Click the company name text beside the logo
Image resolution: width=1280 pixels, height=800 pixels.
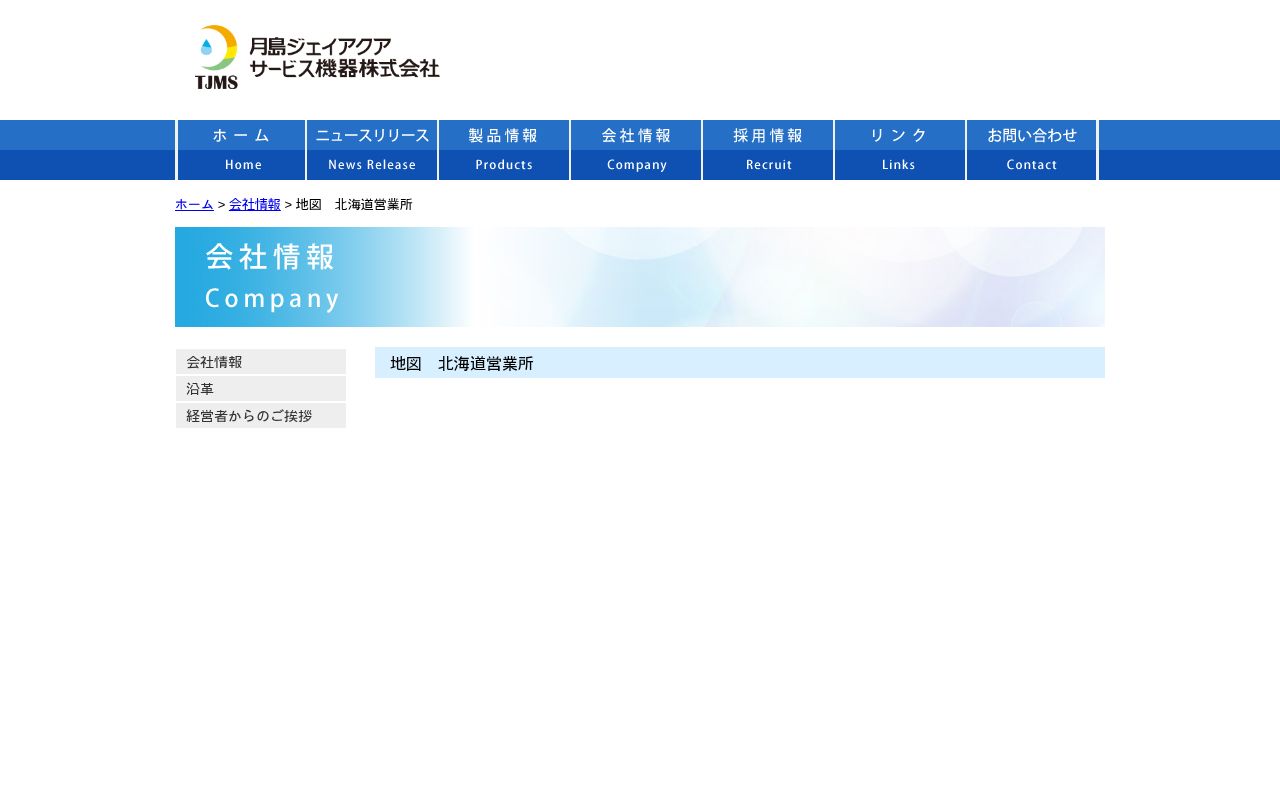point(343,58)
